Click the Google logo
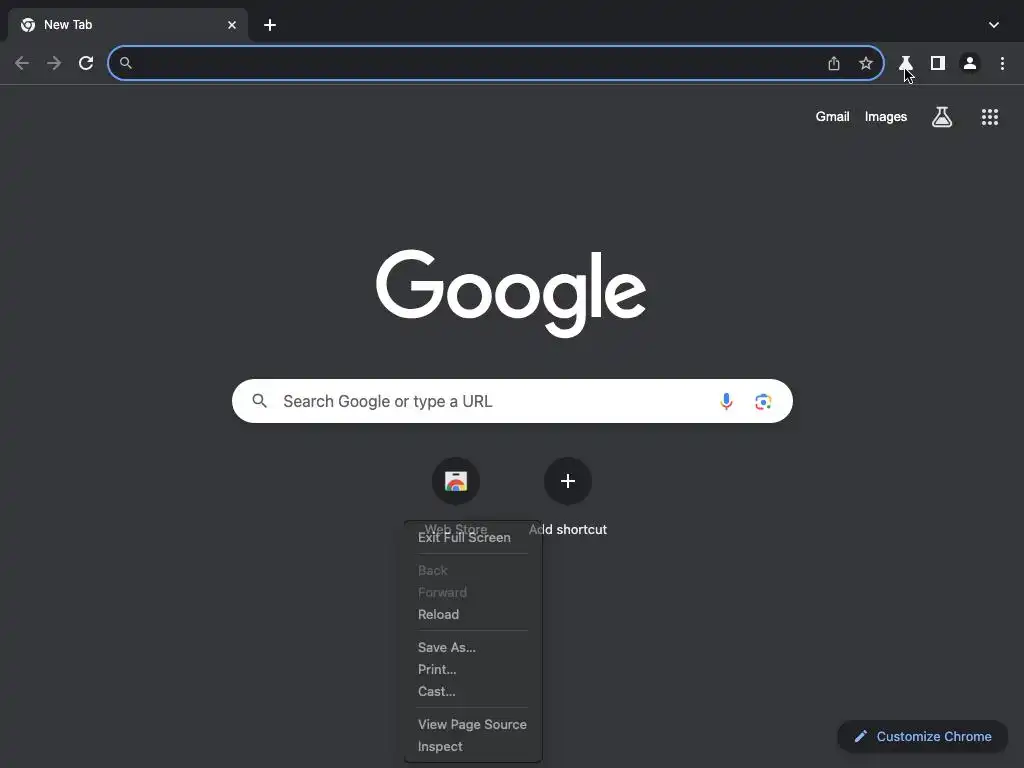This screenshot has width=1024, height=768. pos(511,293)
